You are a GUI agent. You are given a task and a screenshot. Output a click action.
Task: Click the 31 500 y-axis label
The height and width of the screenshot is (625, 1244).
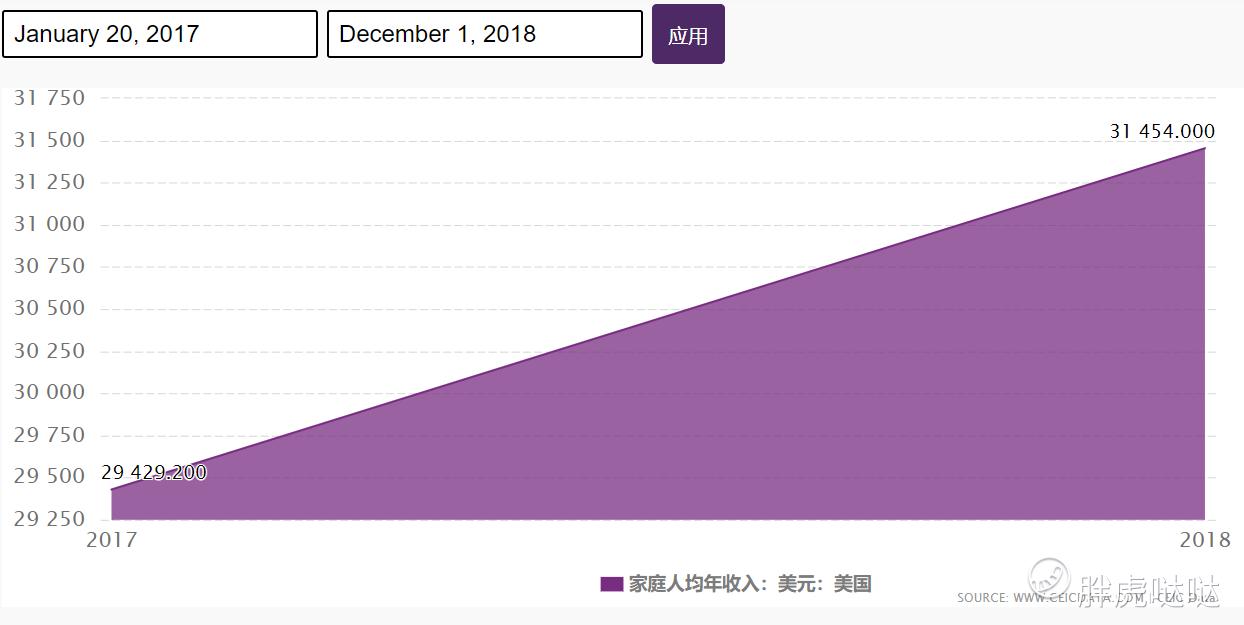(49, 140)
